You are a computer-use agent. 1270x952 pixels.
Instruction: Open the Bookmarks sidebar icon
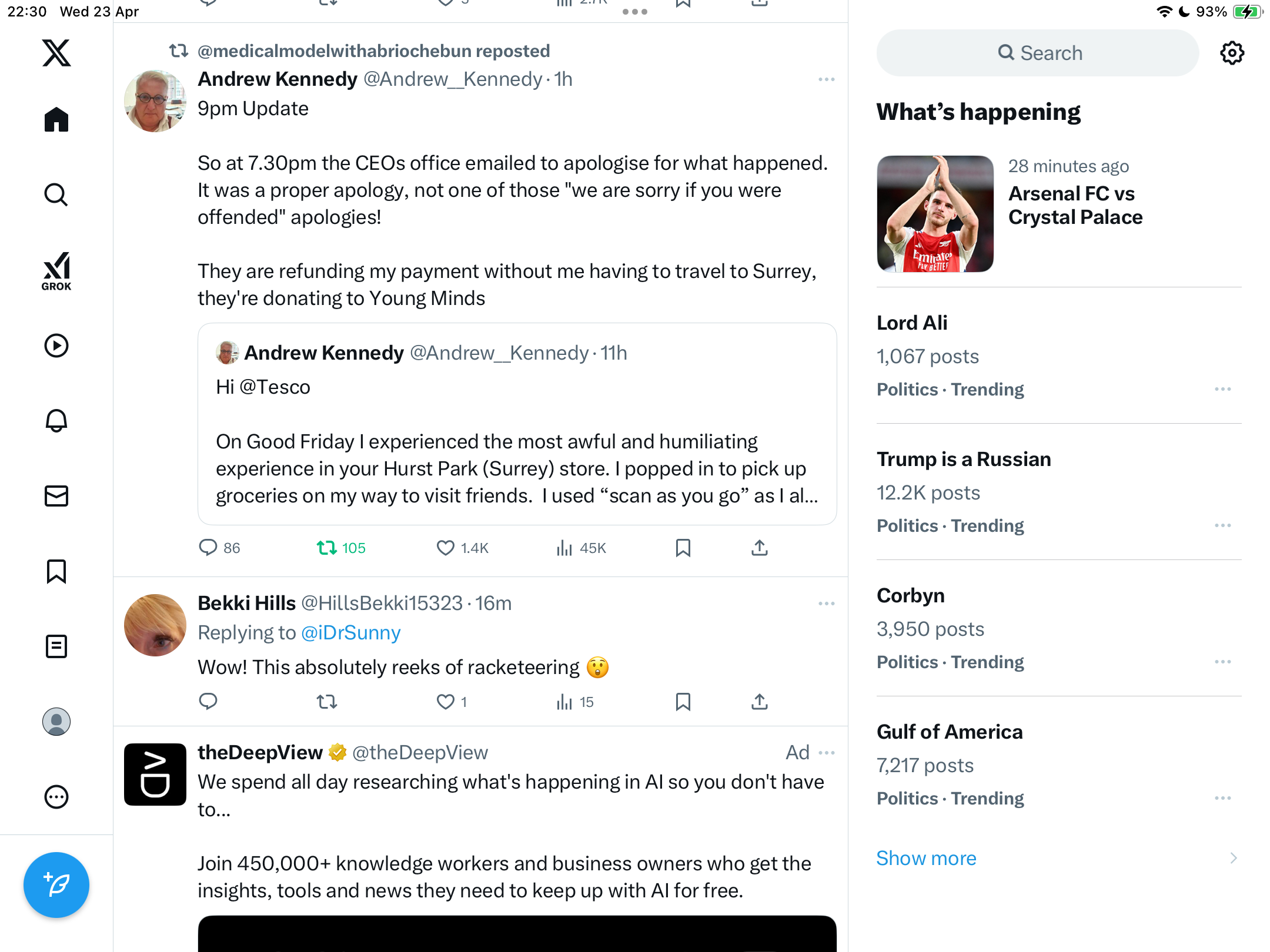coord(56,571)
